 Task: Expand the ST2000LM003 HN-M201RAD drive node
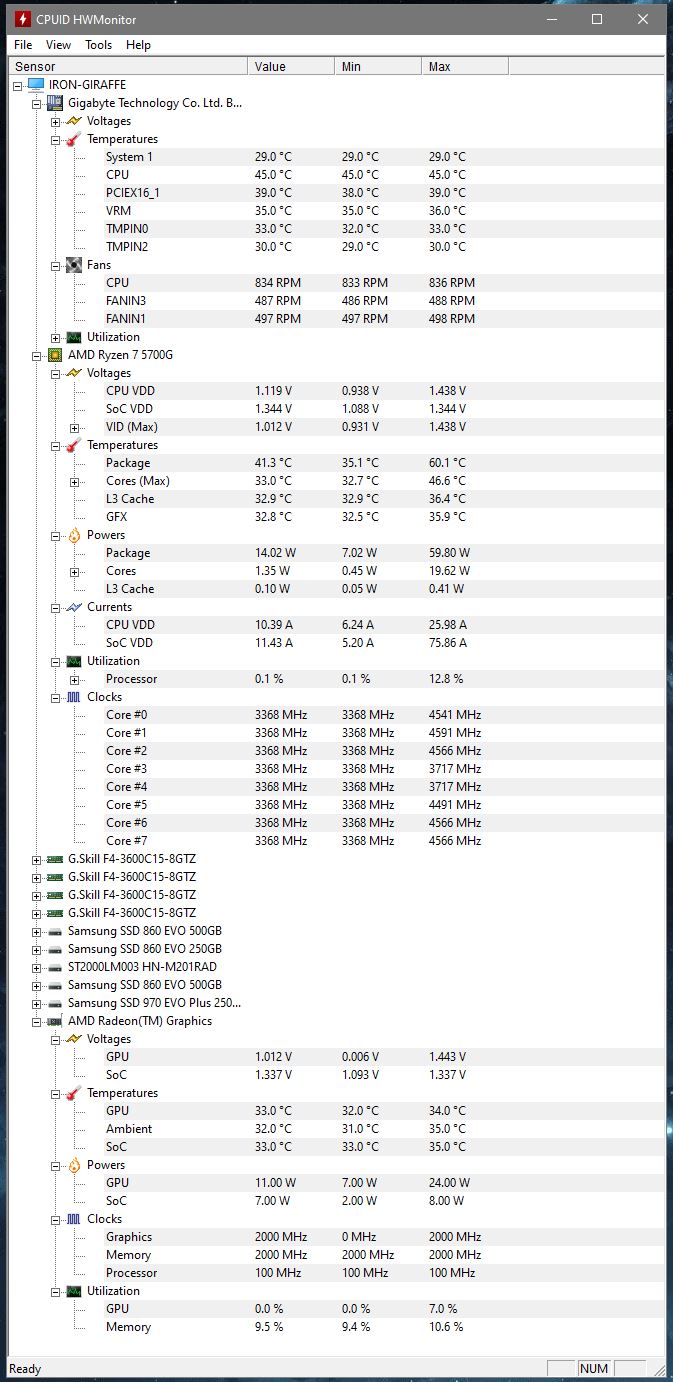click(37, 967)
